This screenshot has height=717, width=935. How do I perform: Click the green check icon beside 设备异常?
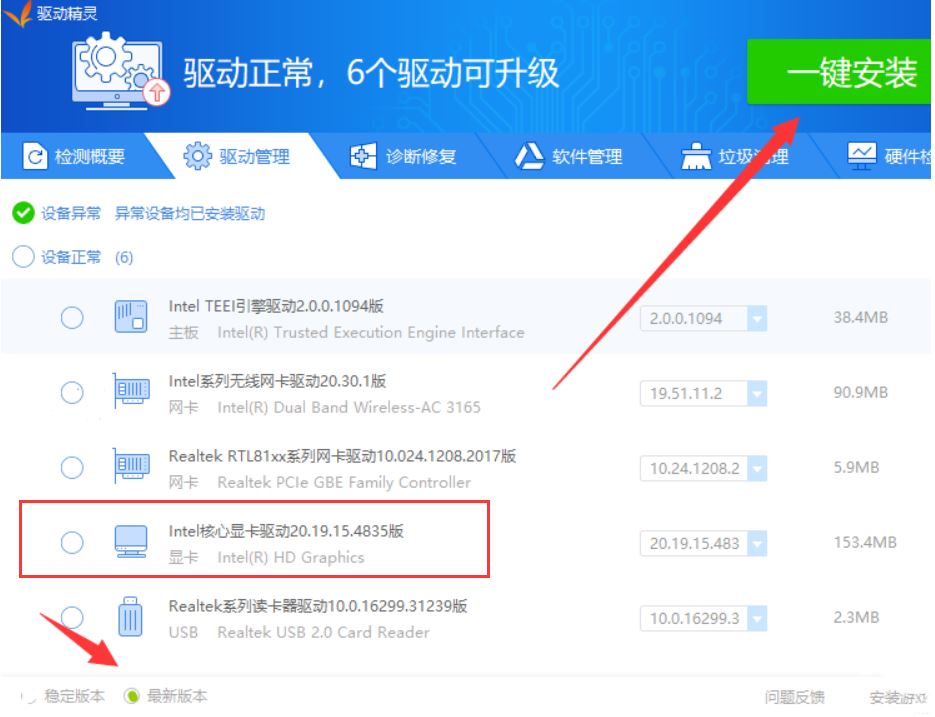(22, 213)
